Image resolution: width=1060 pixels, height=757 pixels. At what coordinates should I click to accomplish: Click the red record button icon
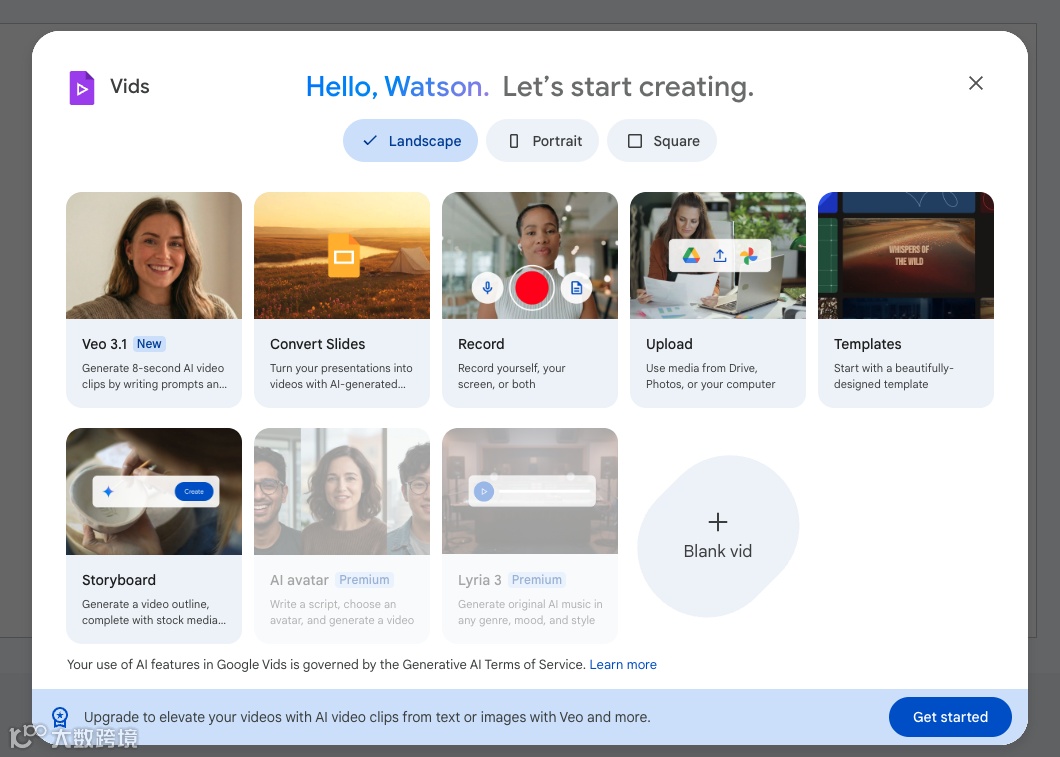coord(531,287)
